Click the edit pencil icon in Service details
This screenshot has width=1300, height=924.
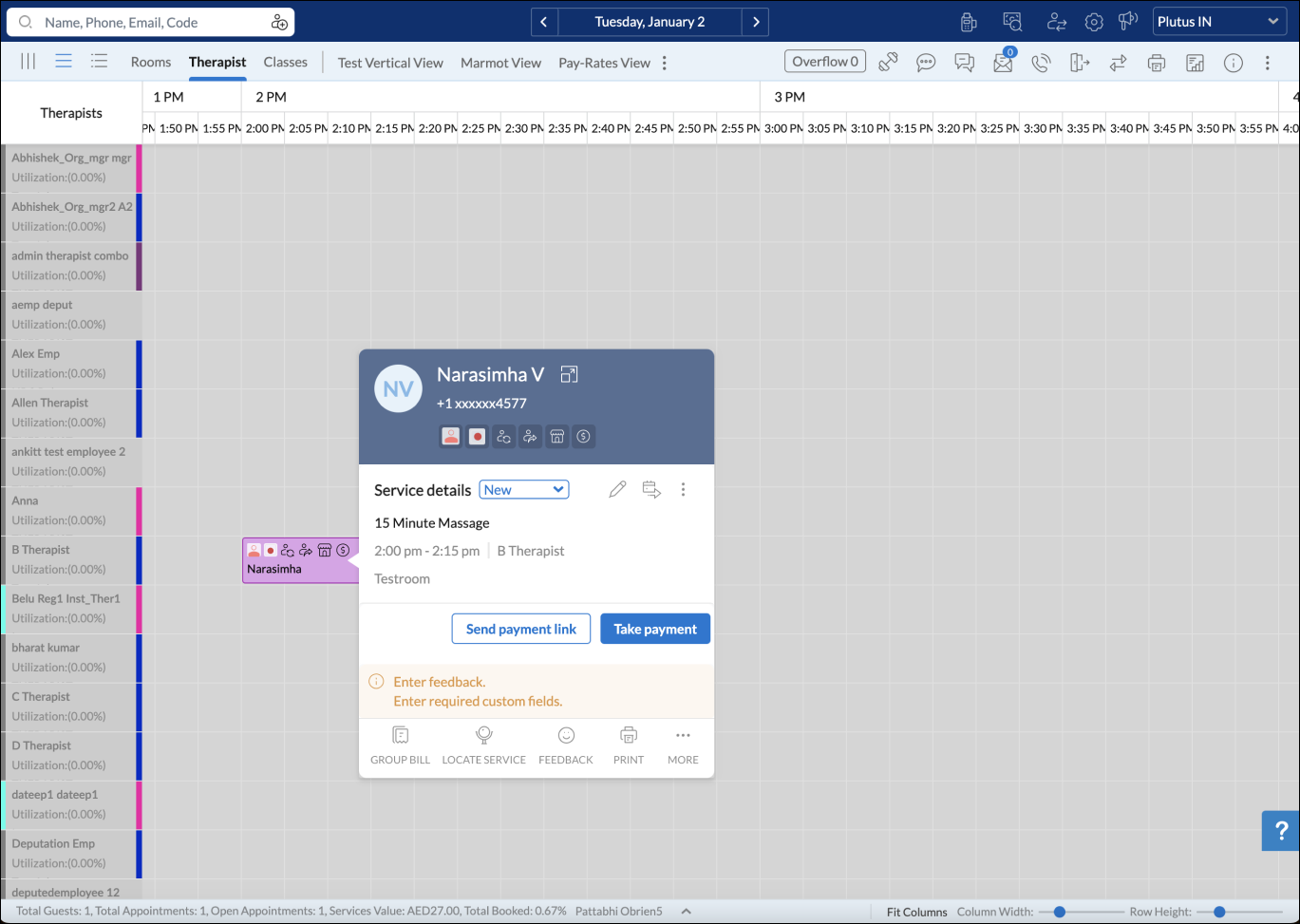(617, 490)
